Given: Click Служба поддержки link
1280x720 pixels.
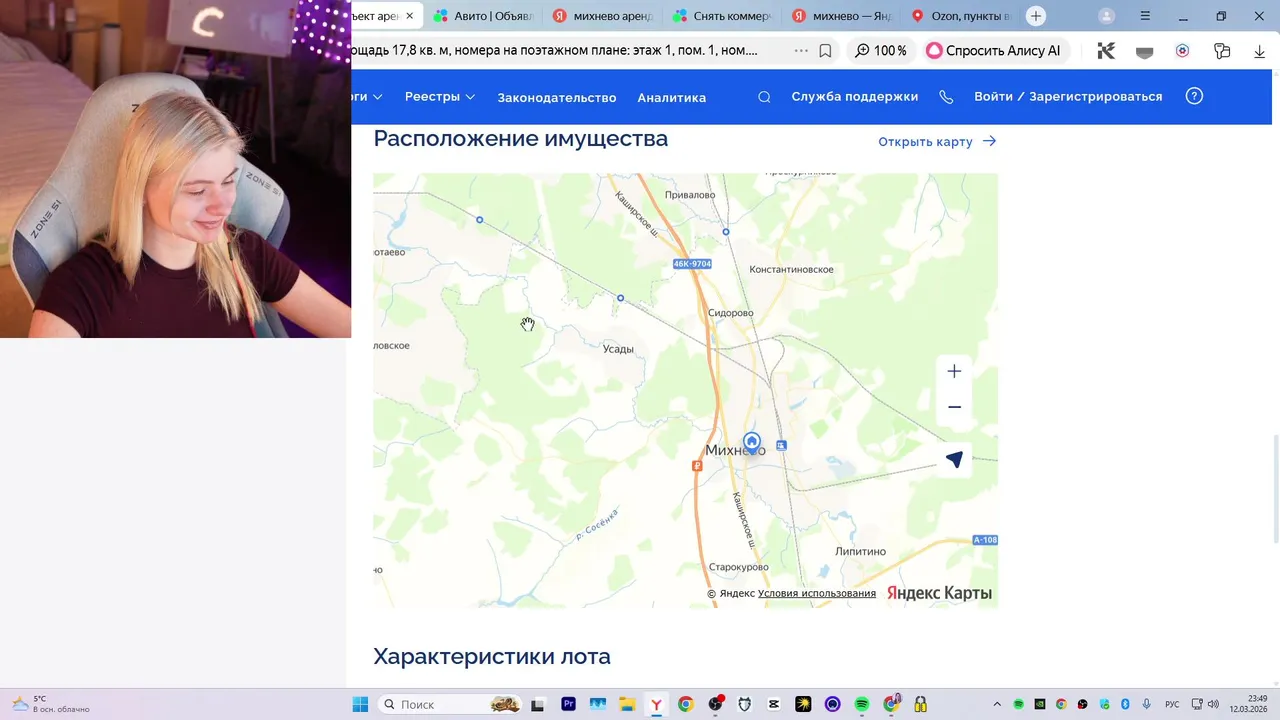Looking at the screenshot, I should (855, 97).
